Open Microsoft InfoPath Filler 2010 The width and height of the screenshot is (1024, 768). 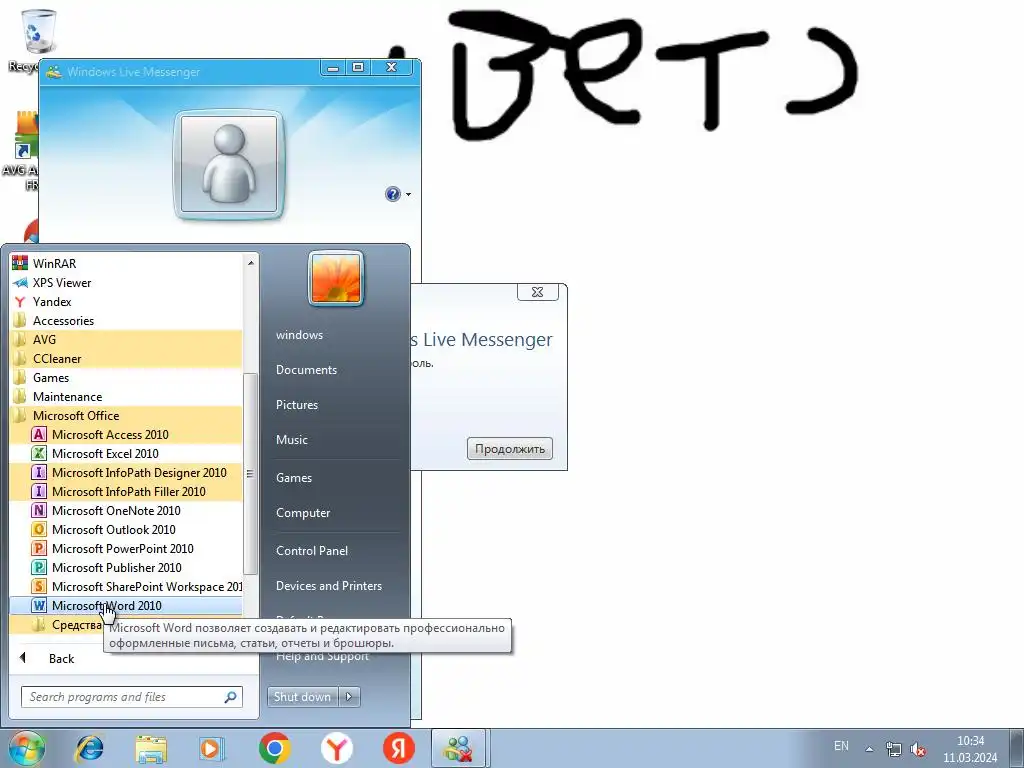[x=125, y=491]
